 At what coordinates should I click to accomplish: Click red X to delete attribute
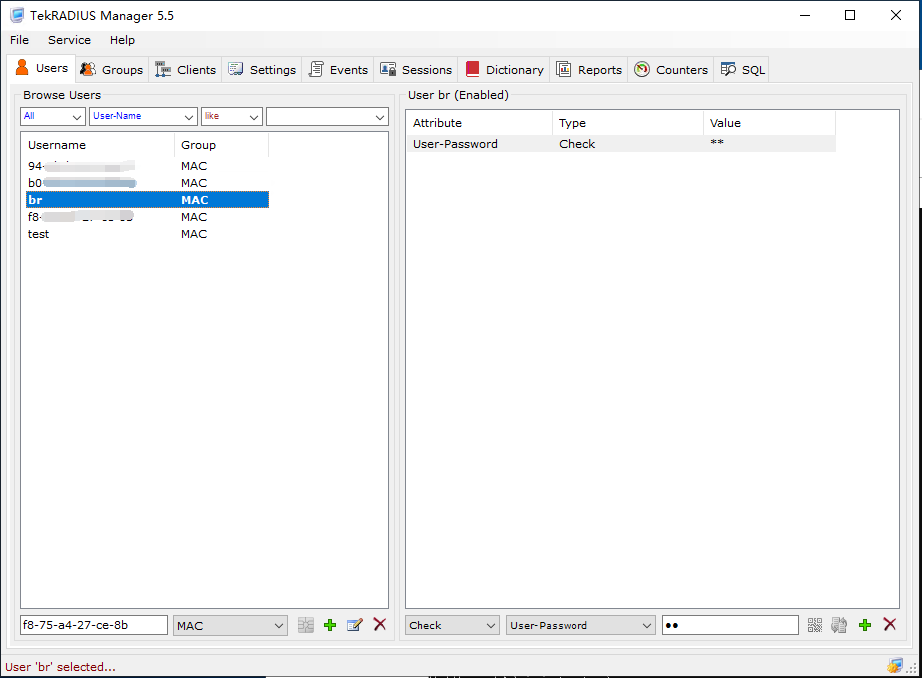890,624
